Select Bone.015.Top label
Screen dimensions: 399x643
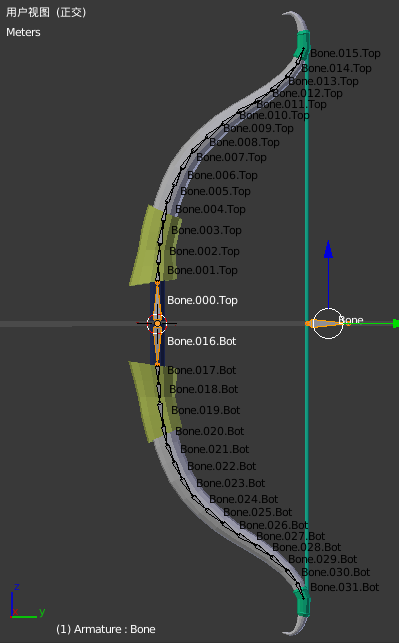345,53
